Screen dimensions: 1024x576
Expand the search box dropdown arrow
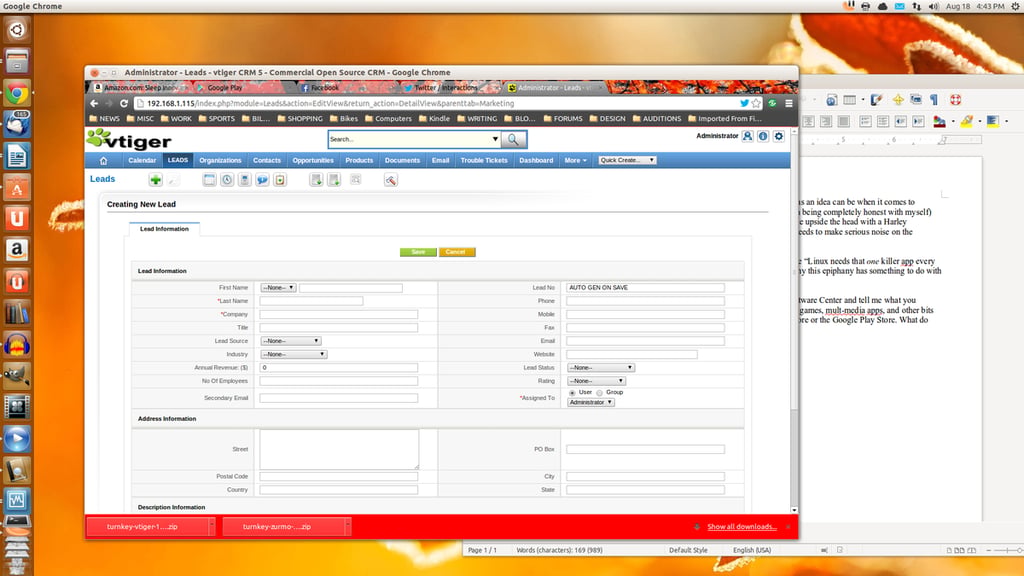pos(495,139)
